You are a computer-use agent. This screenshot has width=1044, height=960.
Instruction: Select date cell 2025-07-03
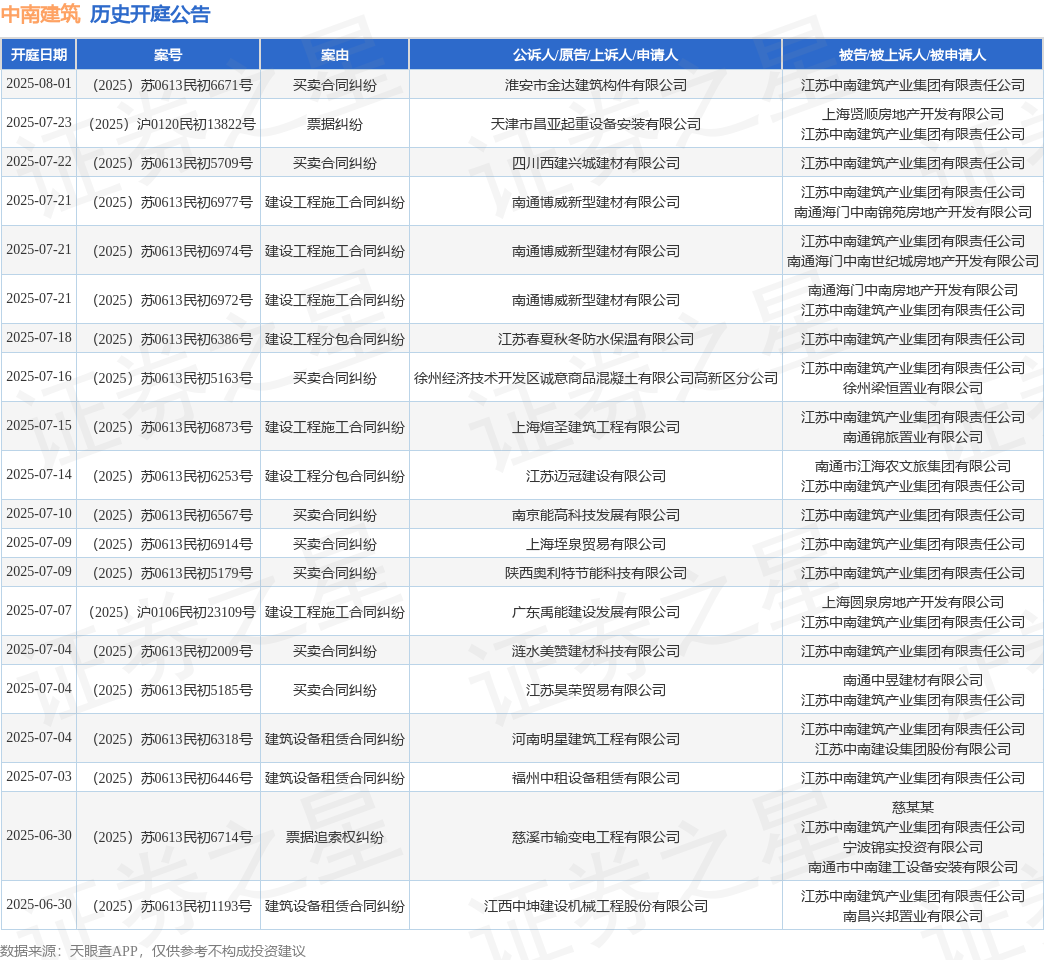click(39, 777)
